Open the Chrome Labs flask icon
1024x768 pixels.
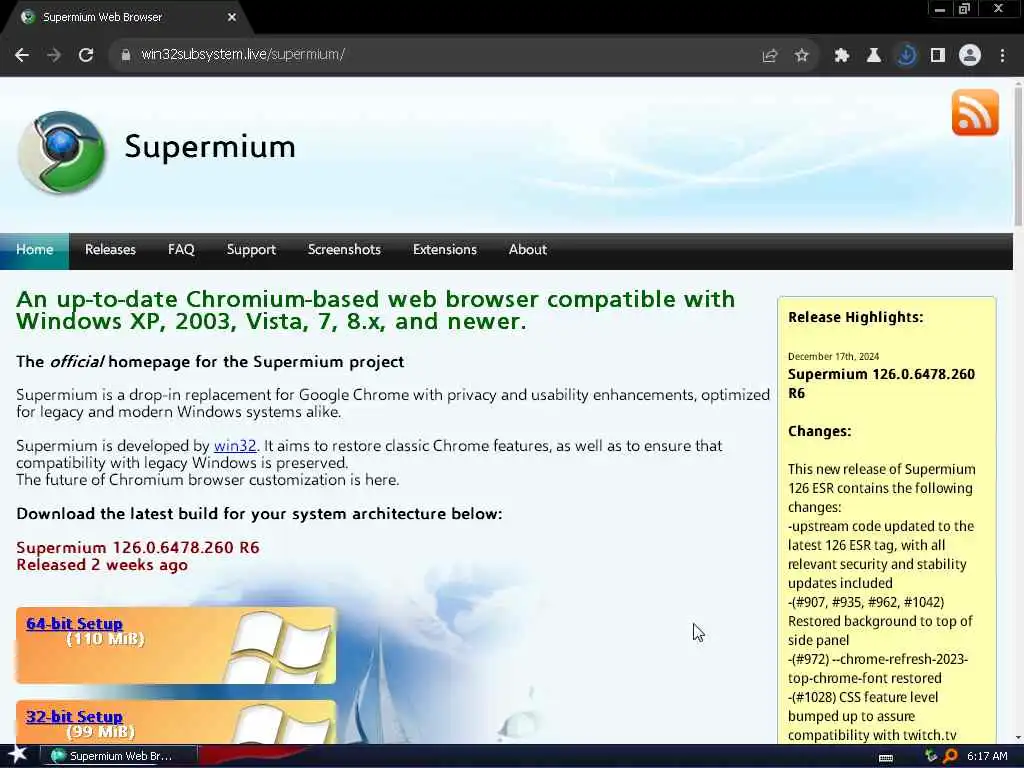tap(874, 56)
